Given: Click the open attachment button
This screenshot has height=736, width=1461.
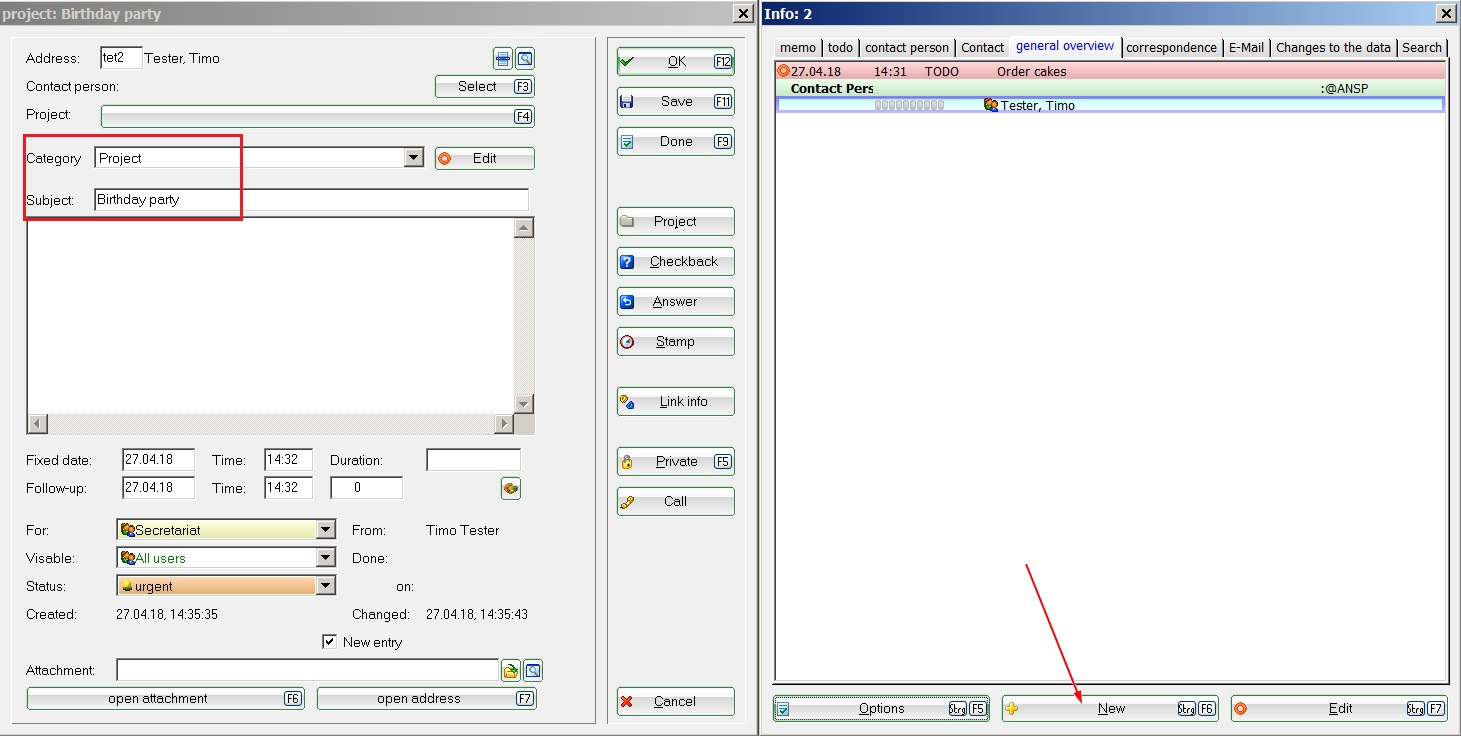Looking at the screenshot, I should 165,699.
